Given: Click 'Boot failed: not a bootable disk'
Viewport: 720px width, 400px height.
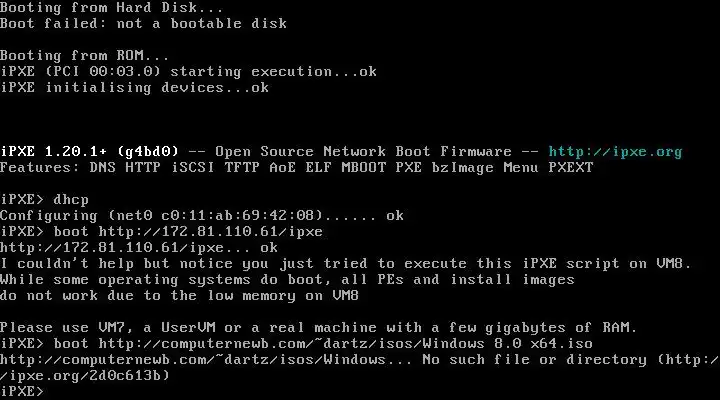Looking at the screenshot, I should pyautogui.click(x=143, y=23).
